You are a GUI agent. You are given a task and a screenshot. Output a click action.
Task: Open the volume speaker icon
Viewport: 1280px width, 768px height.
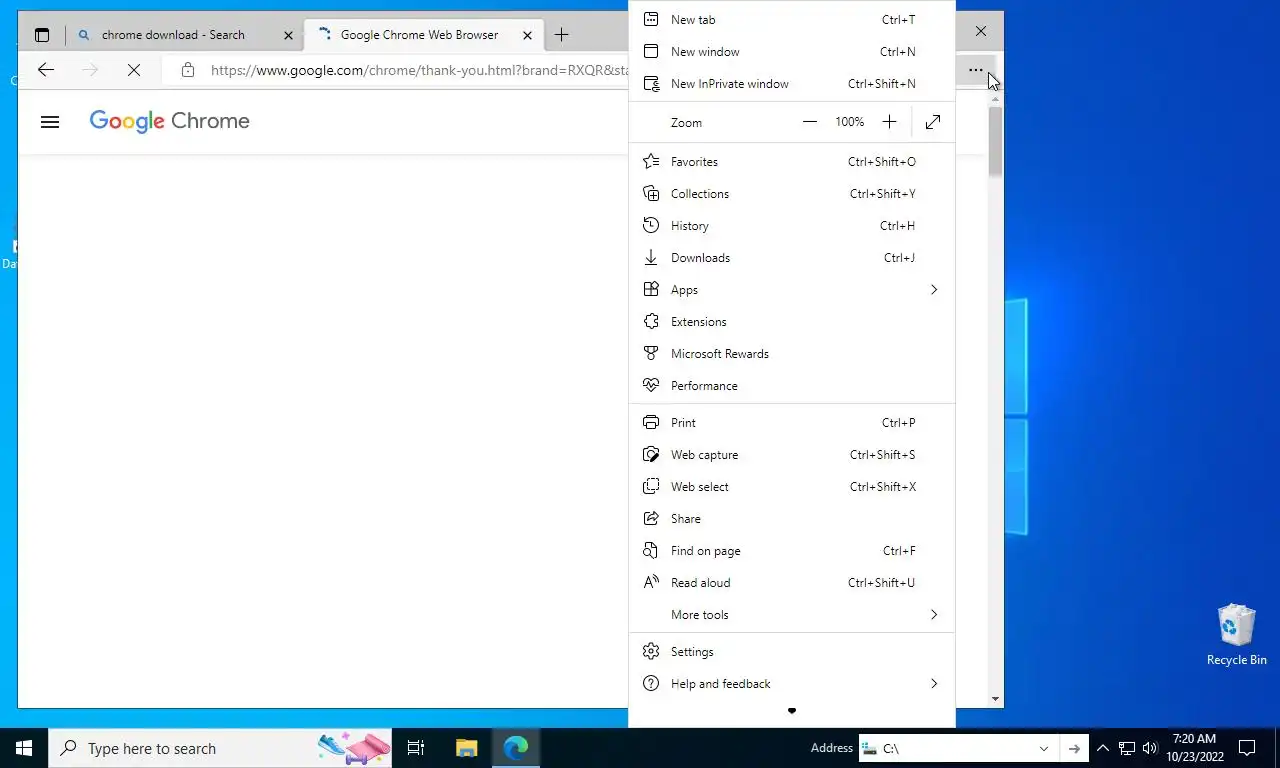click(x=1149, y=748)
